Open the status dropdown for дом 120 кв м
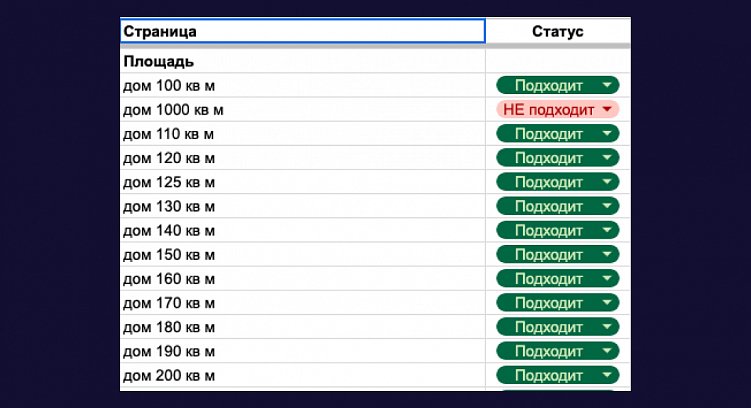The width and height of the screenshot is (751, 408). click(558, 158)
